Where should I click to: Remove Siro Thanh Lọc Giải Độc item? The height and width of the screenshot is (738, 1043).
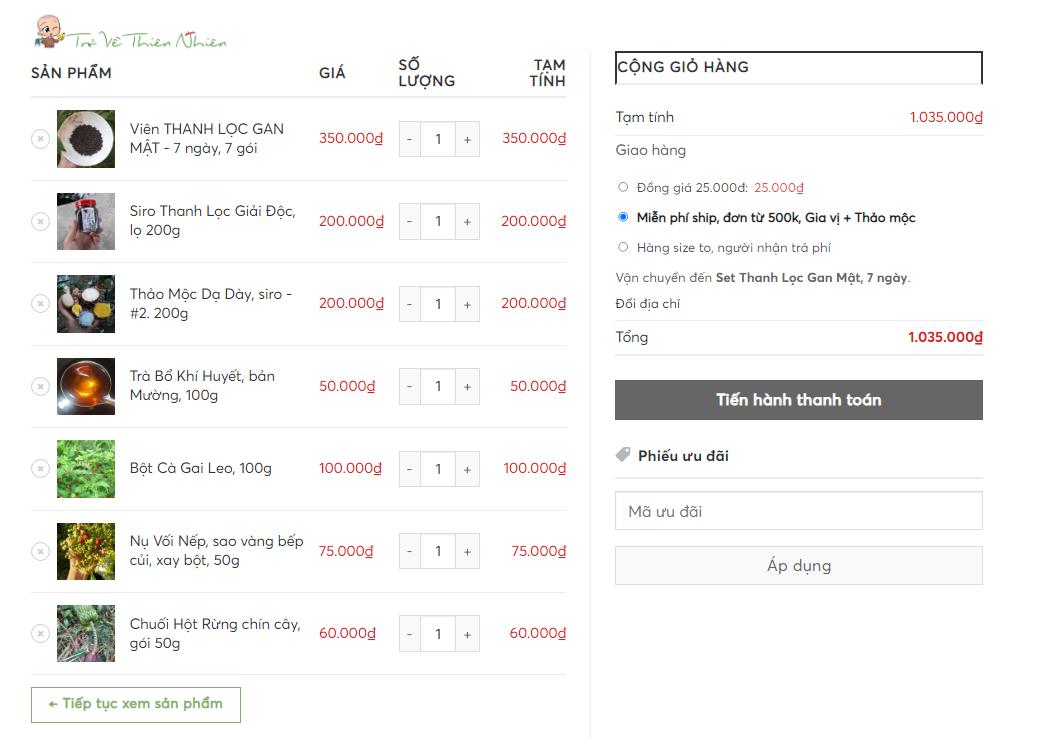(x=40, y=221)
